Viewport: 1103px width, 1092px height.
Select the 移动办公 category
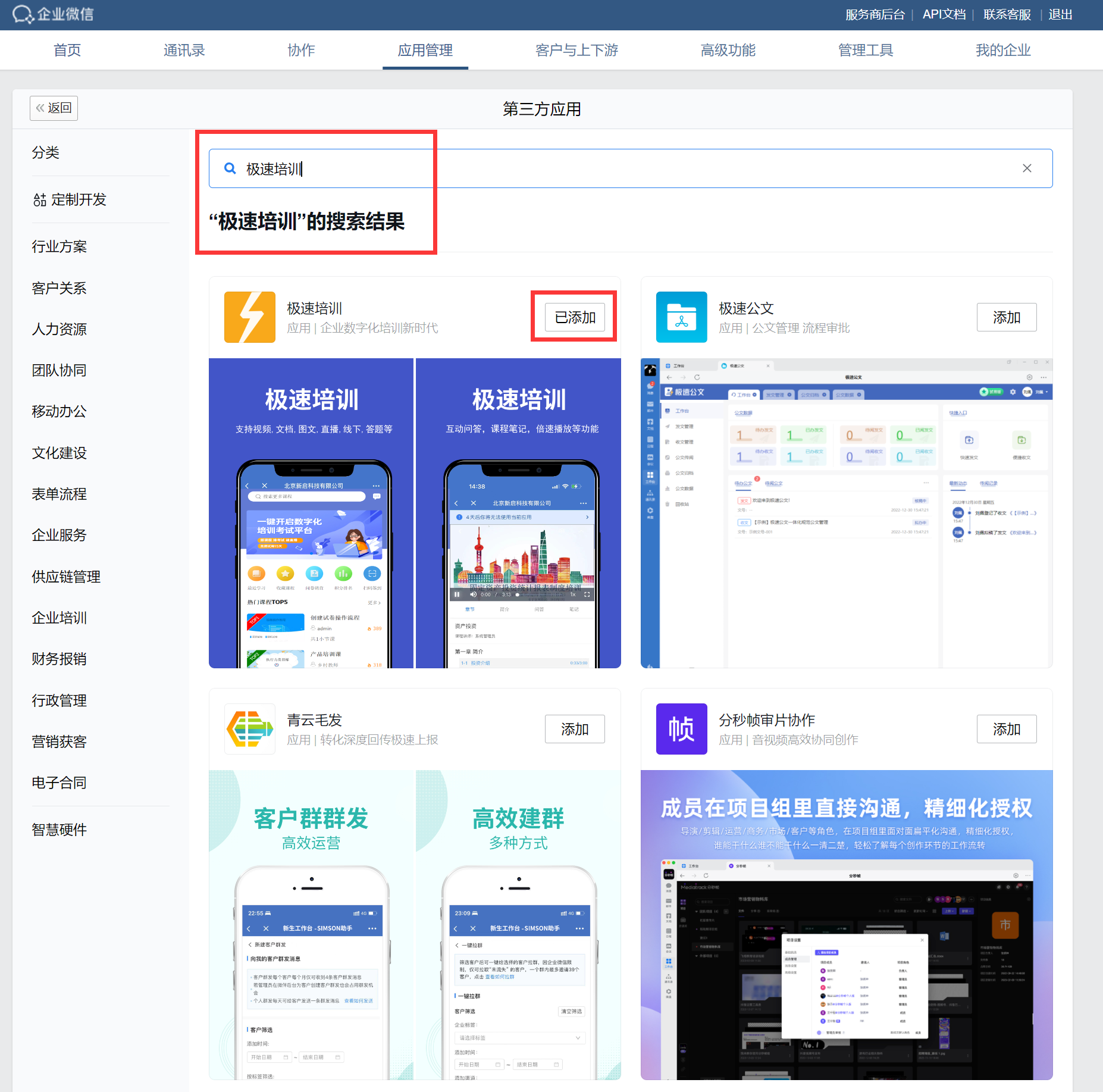click(59, 411)
